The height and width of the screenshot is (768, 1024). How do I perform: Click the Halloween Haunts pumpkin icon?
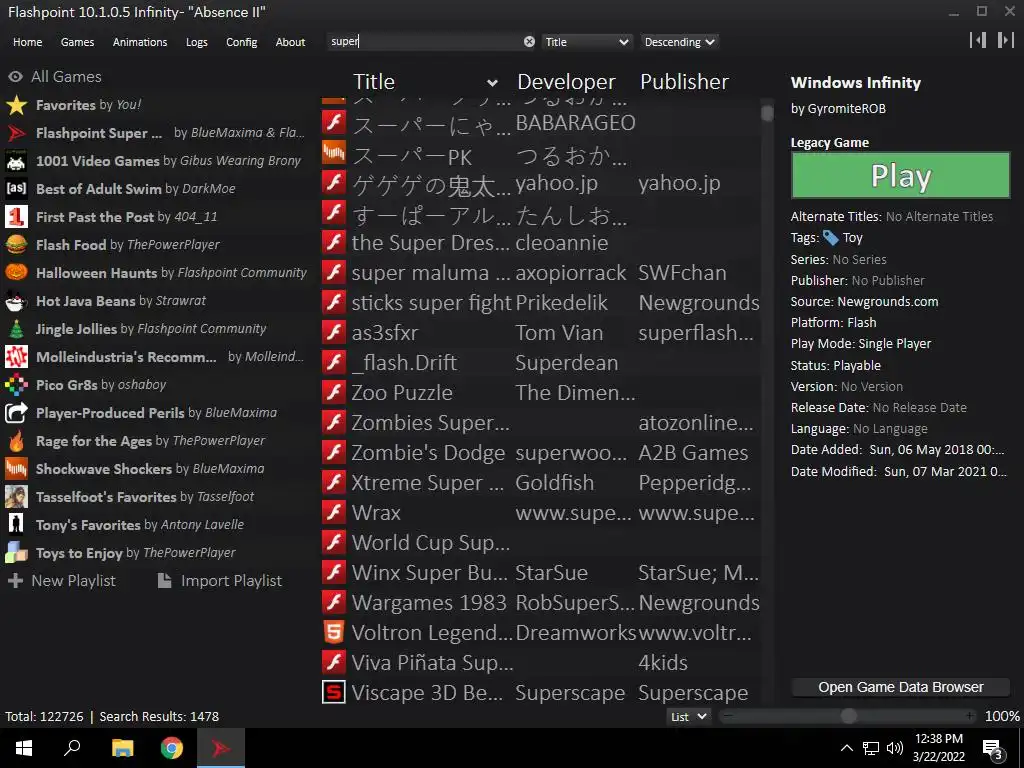coord(16,273)
